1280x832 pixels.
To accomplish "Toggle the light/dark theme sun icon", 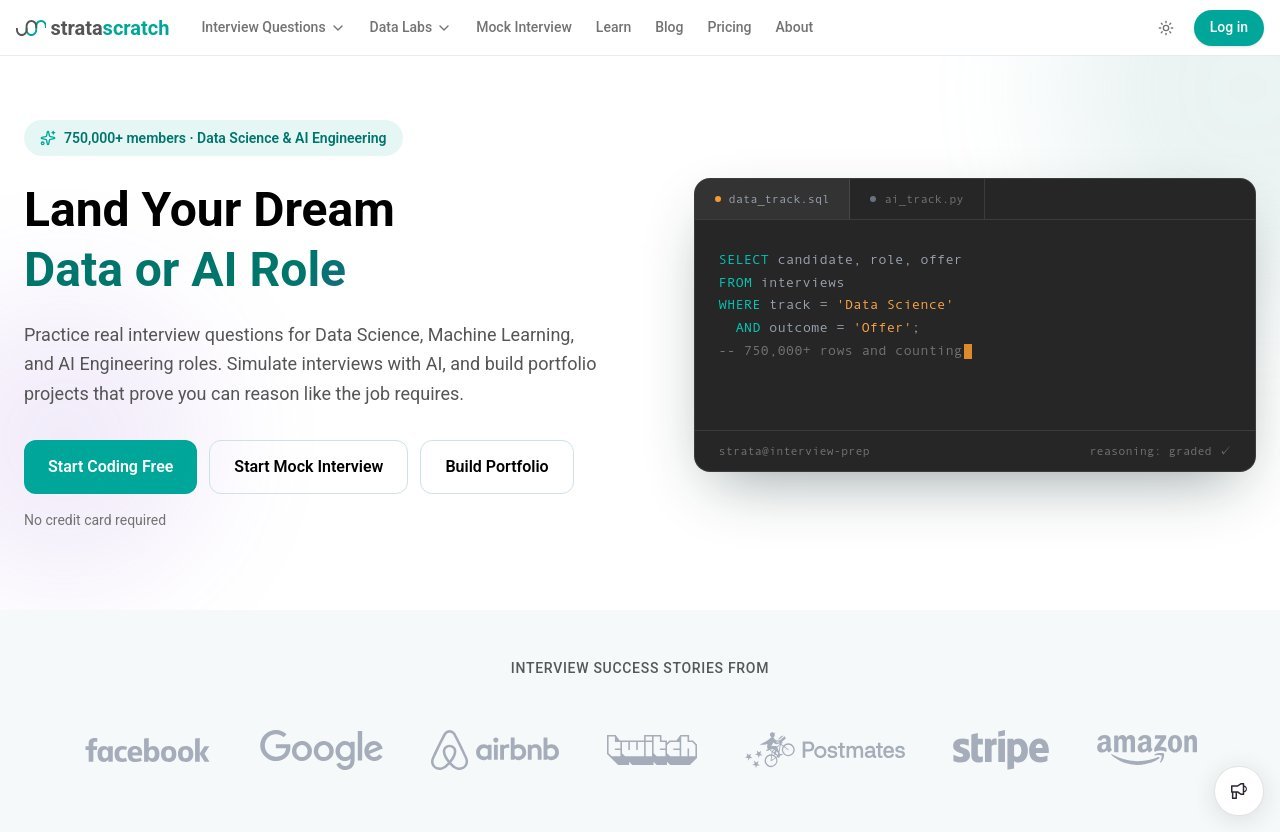I will 1166,28.
